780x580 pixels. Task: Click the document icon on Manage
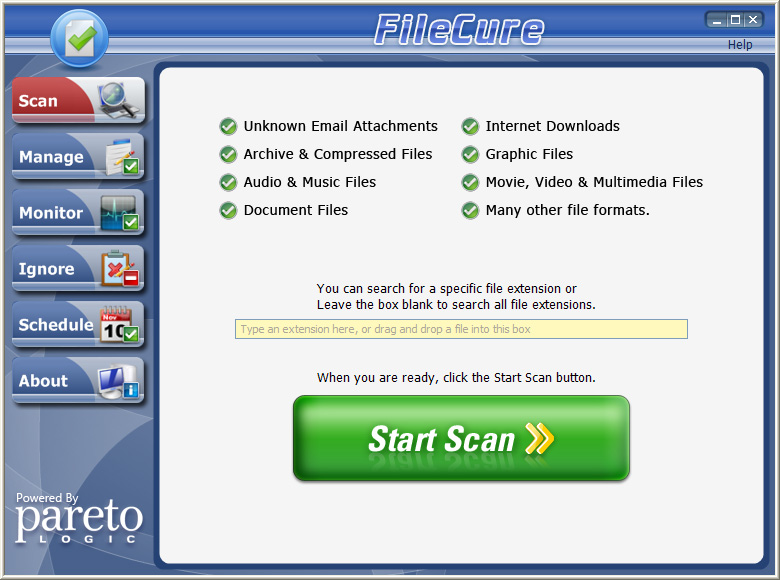[x=122, y=156]
